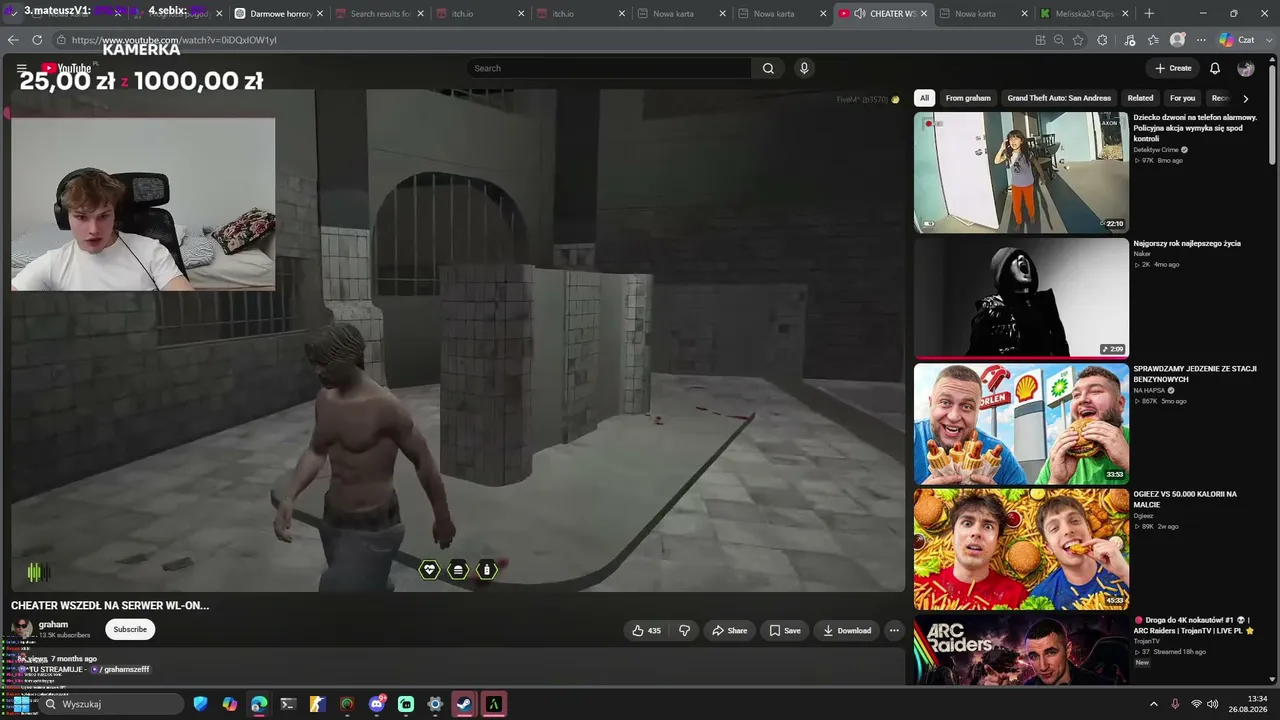Image resolution: width=1280 pixels, height=720 pixels.
Task: Close the CHEATER W... video tab
Action: (x=923, y=14)
